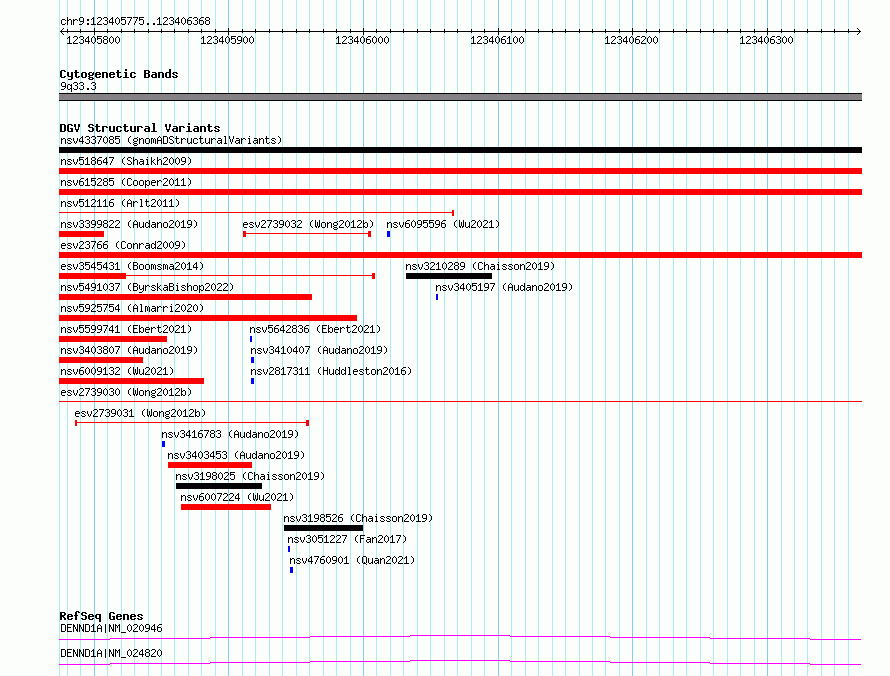Select the nsv5491037 (ByrskaBishop2022) label

pyautogui.click(x=147, y=287)
